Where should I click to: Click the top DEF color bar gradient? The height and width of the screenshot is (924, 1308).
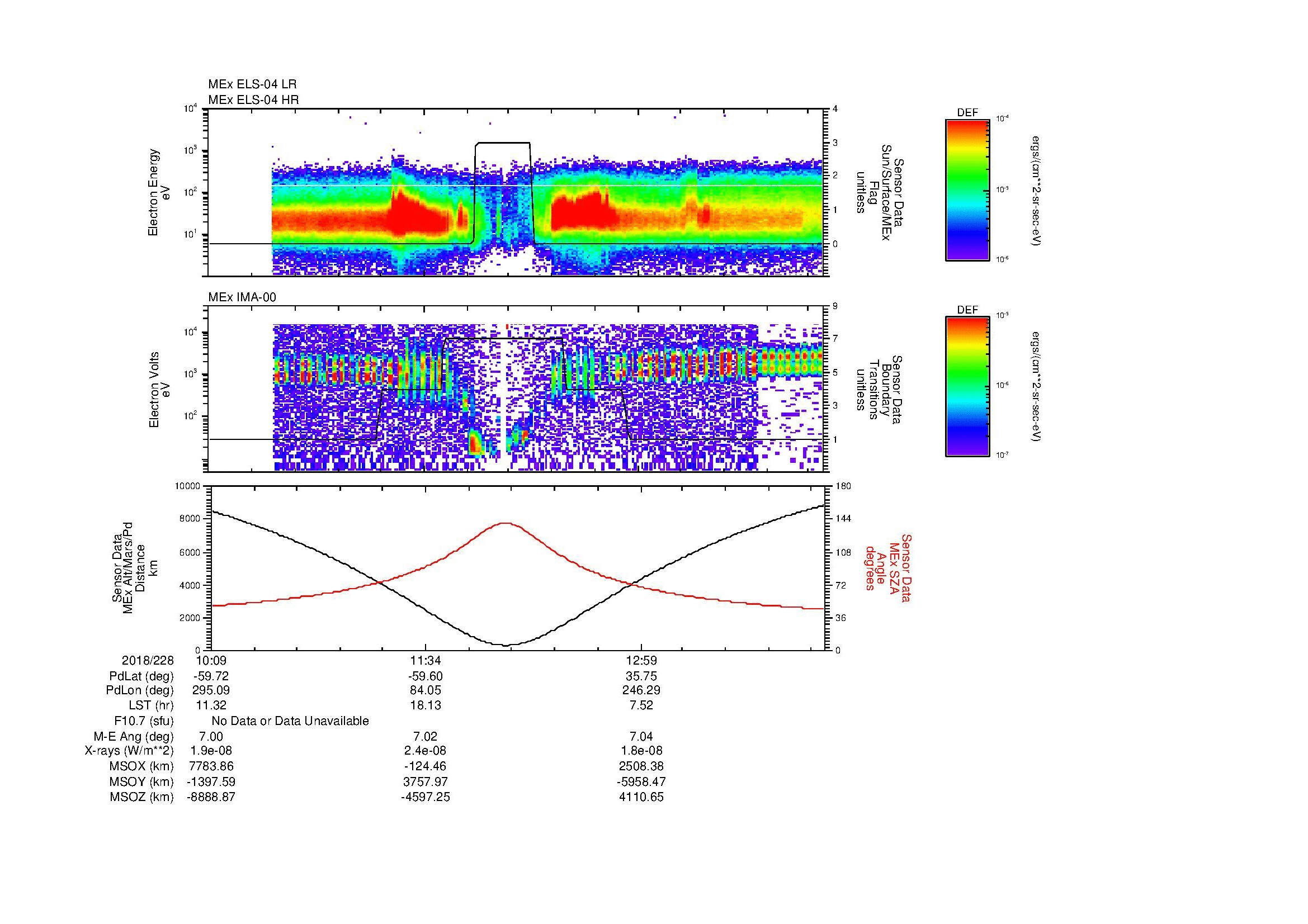point(967,189)
